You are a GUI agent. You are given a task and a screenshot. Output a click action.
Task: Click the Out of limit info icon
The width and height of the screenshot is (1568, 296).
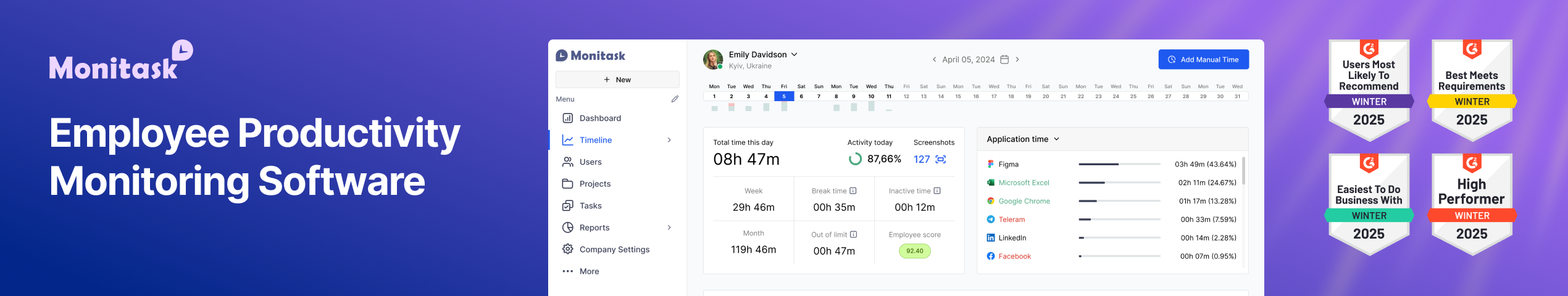[853, 234]
